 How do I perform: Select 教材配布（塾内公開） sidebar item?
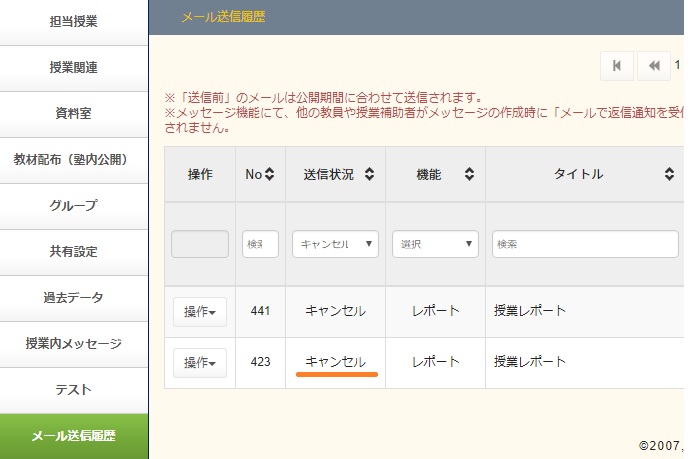74,160
